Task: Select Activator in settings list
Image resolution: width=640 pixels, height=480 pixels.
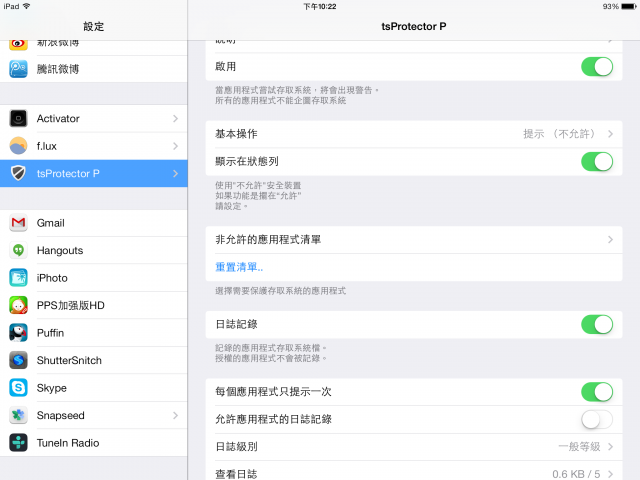Action: coord(94,118)
